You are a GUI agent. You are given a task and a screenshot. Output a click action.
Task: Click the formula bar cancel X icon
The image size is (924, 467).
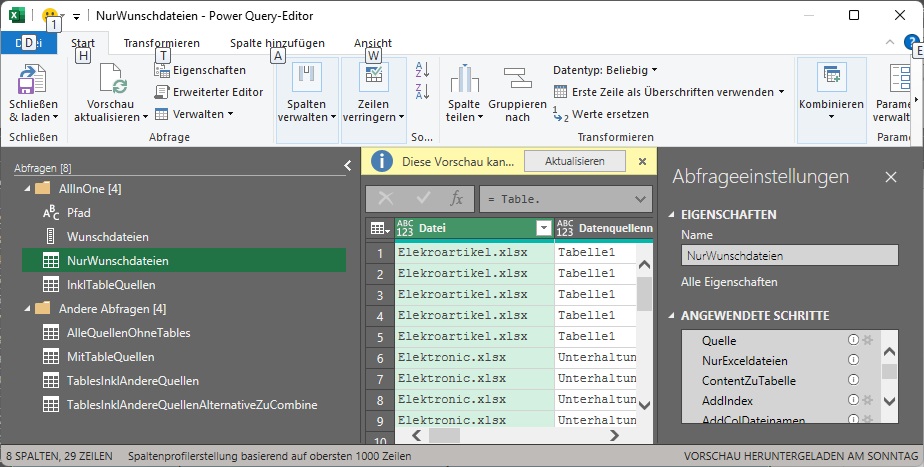(385, 199)
